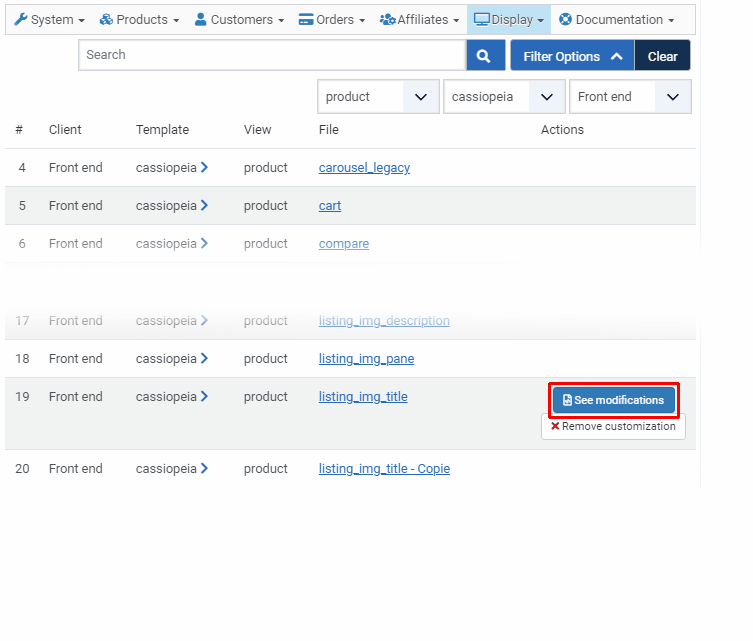Open the Products menu
Image resolution: width=753 pixels, height=641 pixels.
pos(139,20)
